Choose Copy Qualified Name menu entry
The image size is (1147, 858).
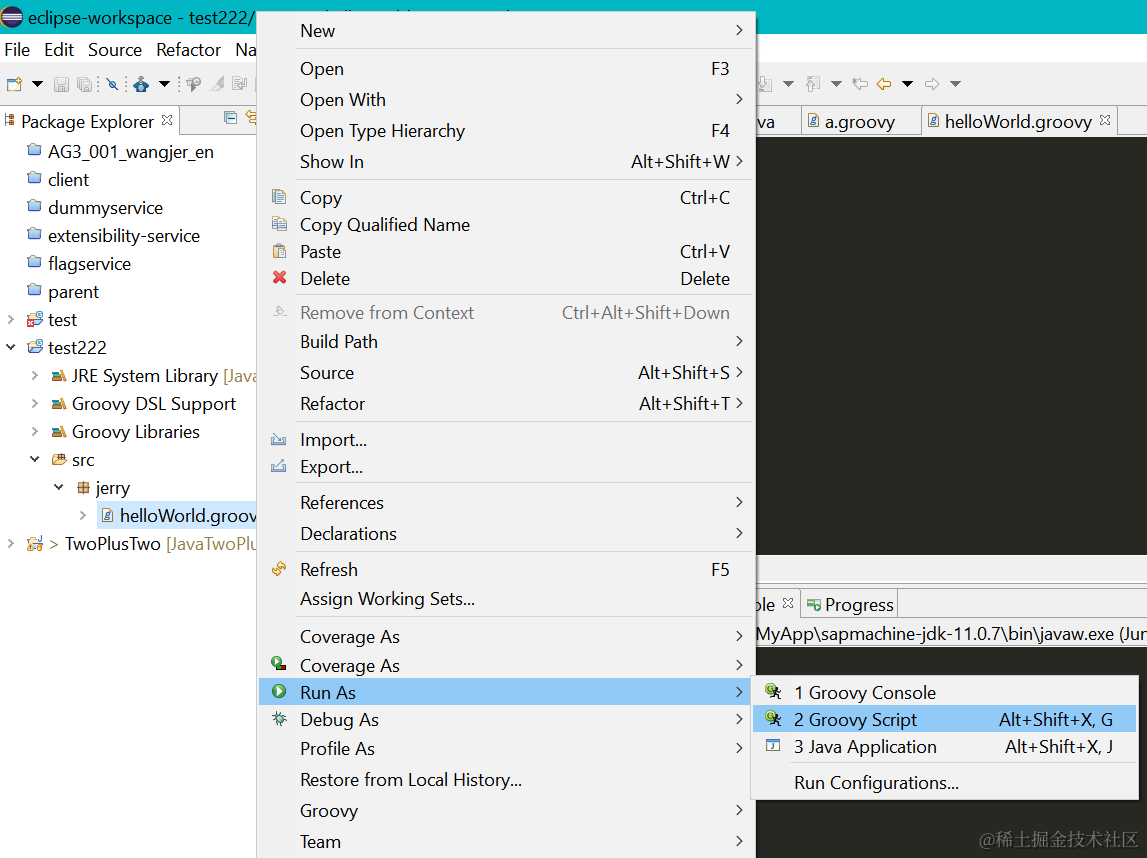pyautogui.click(x=506, y=225)
